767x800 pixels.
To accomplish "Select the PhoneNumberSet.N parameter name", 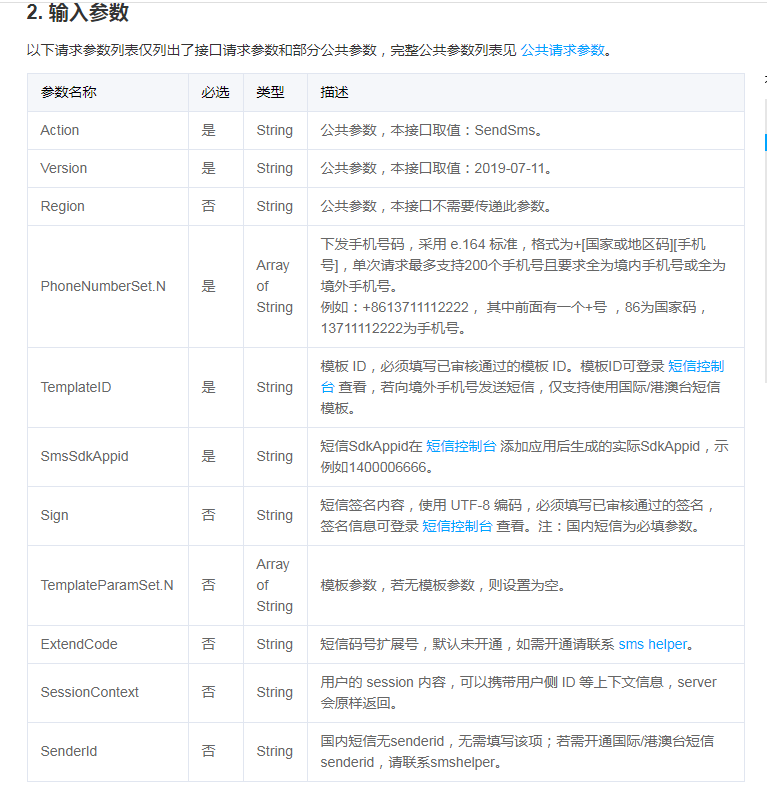I will click(x=103, y=286).
